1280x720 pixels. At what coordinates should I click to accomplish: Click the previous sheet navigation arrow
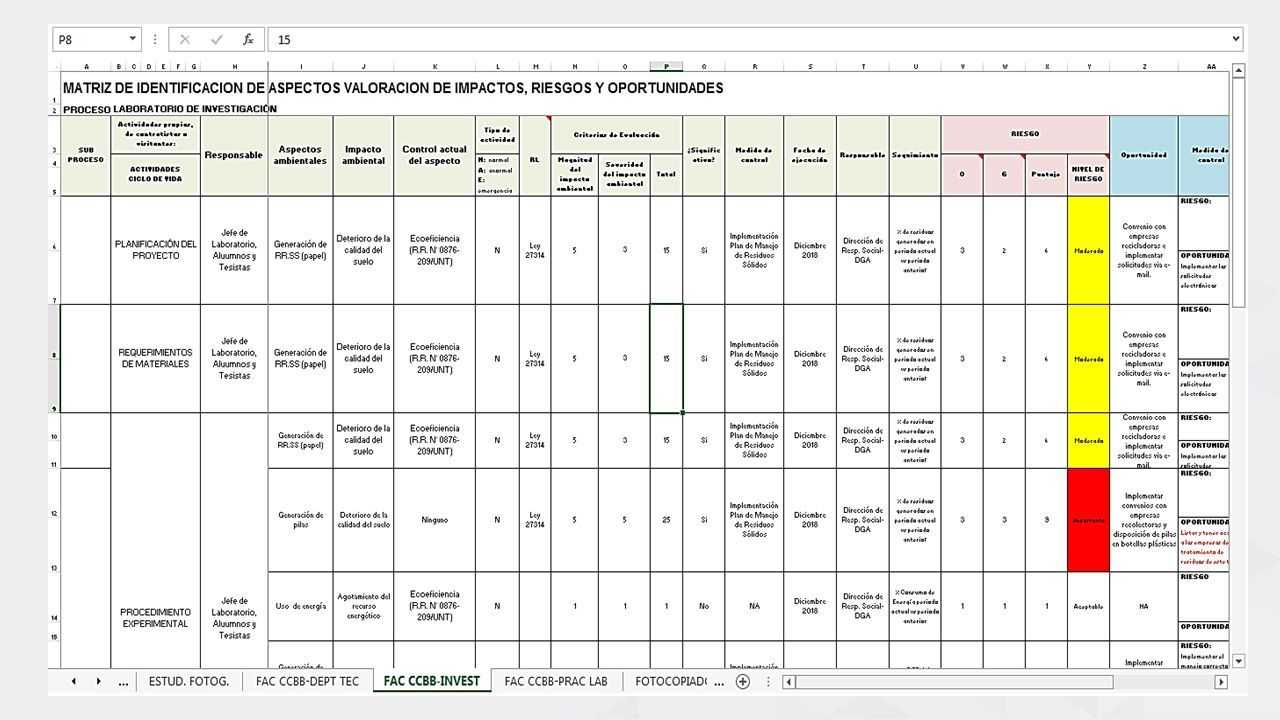[73, 682]
